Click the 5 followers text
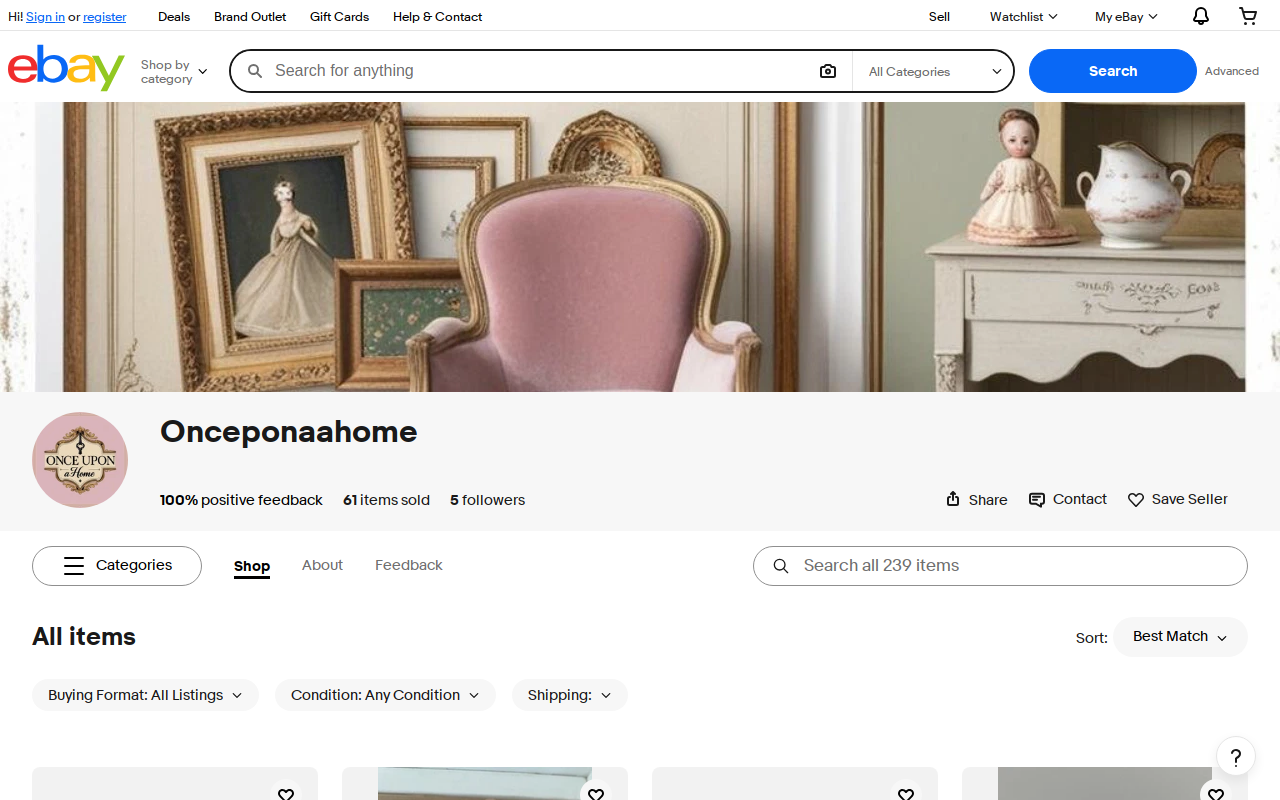 [x=487, y=500]
